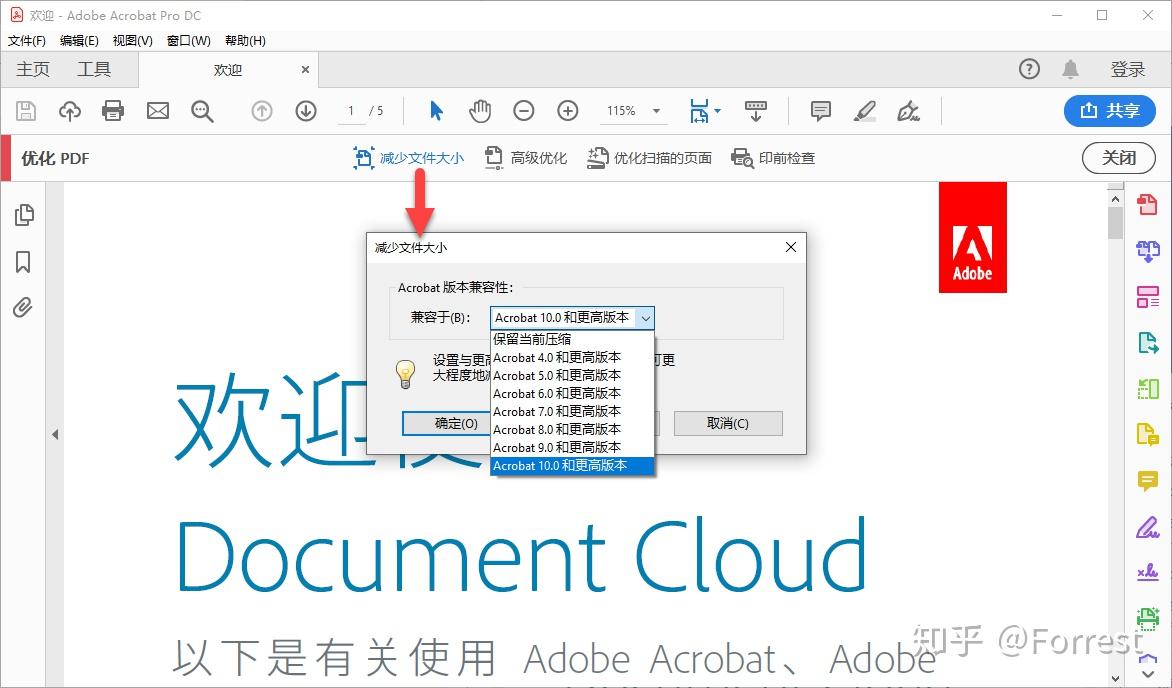This screenshot has width=1172, height=688.
Task: Click scroll up arrow of document
Action: 1115,200
